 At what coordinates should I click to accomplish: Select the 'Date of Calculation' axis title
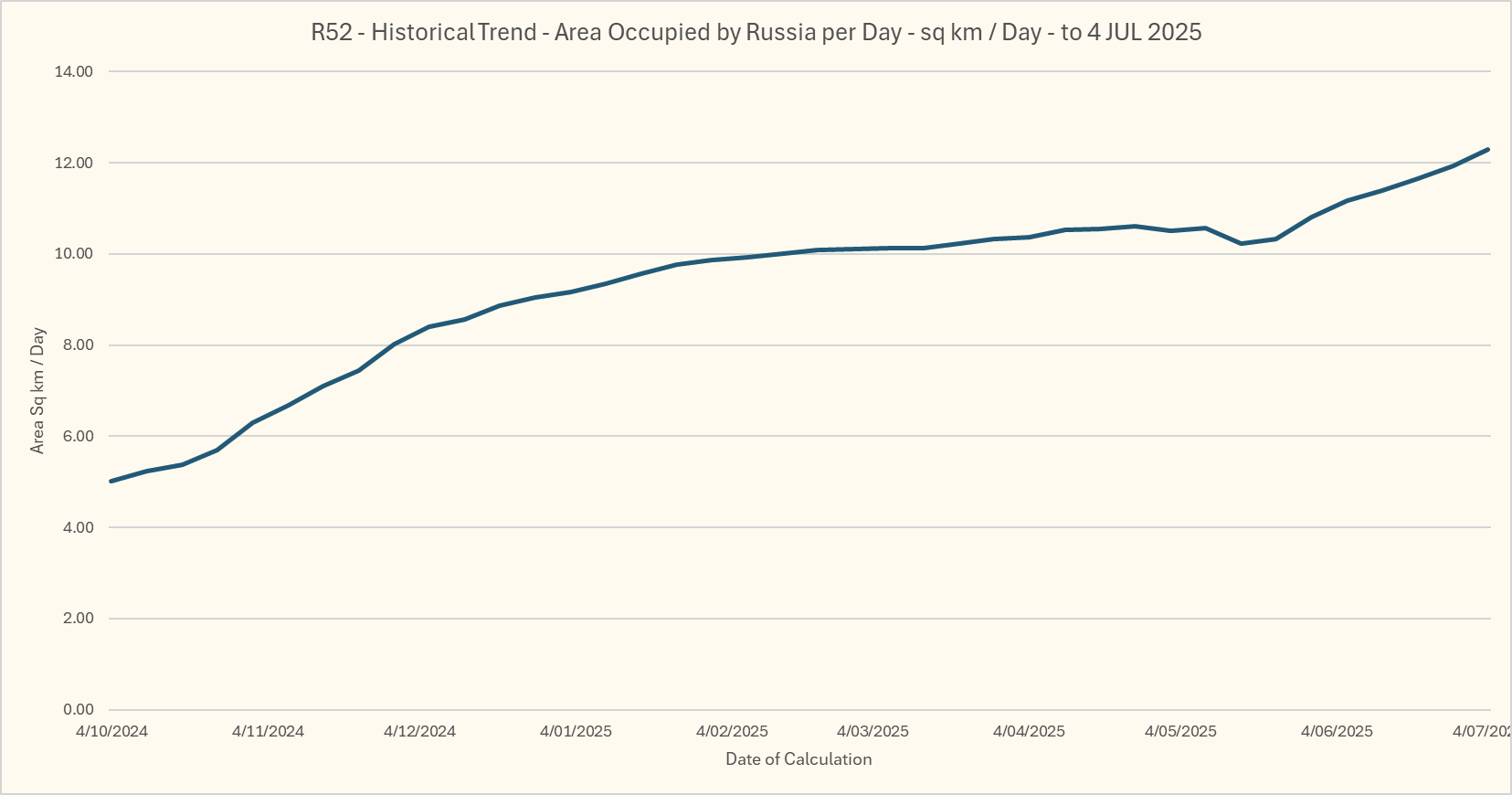tap(798, 759)
